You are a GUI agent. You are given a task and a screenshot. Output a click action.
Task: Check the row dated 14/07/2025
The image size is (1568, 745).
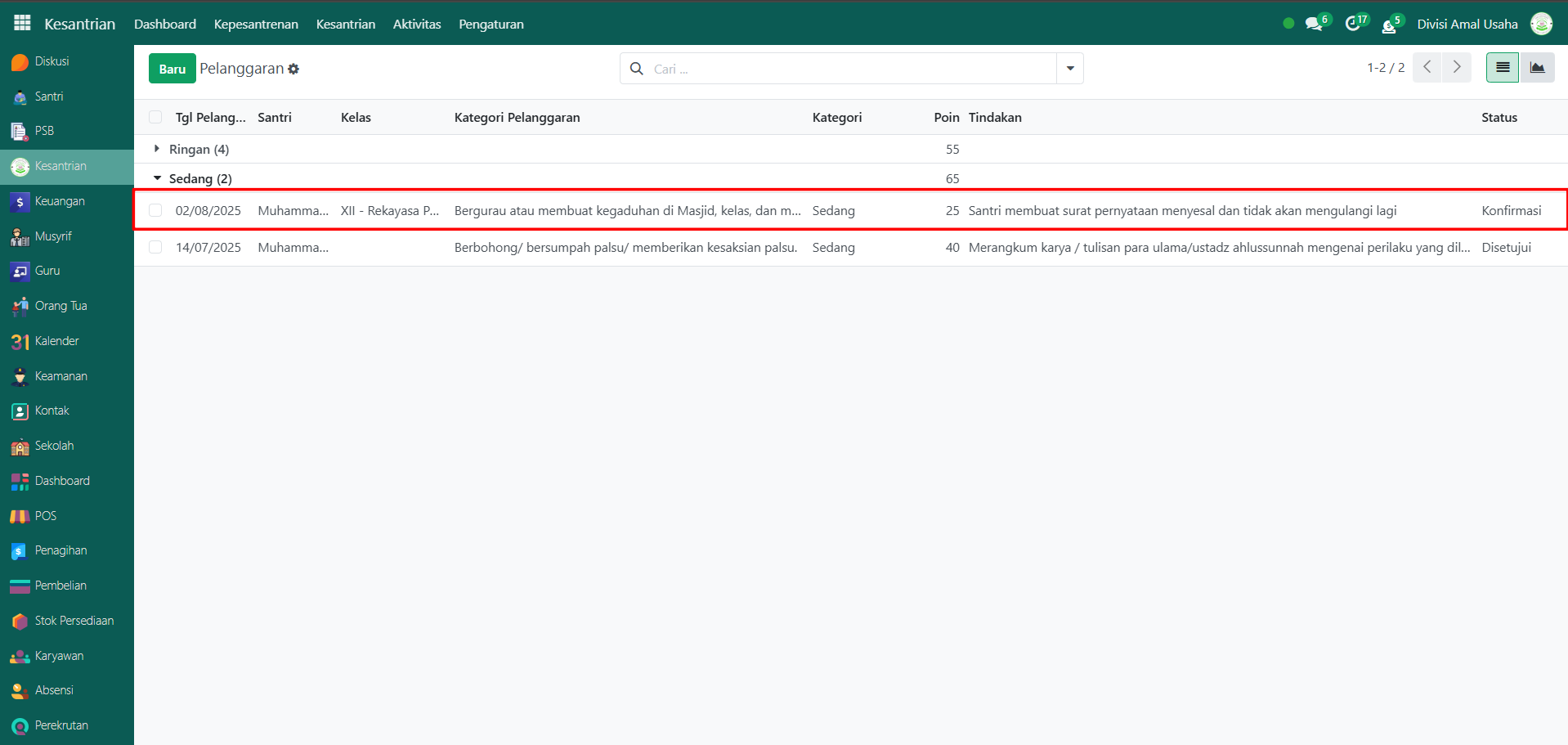coord(155,248)
